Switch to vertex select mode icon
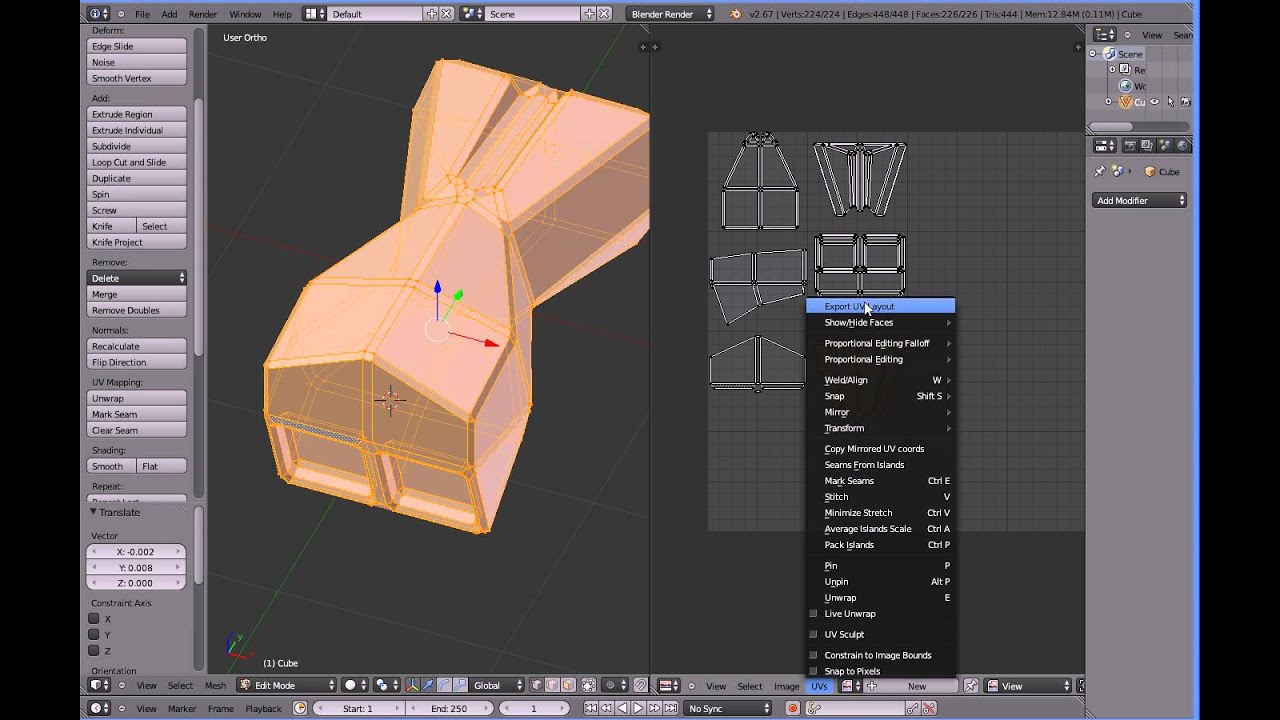The width and height of the screenshot is (1280, 720). 536,685
